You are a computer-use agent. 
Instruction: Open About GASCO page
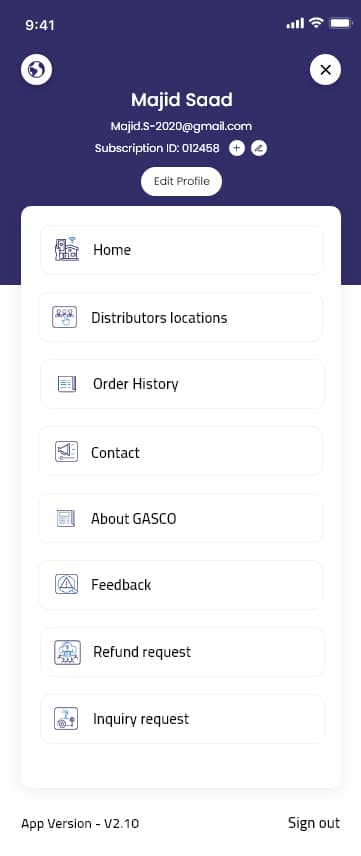coord(181,518)
